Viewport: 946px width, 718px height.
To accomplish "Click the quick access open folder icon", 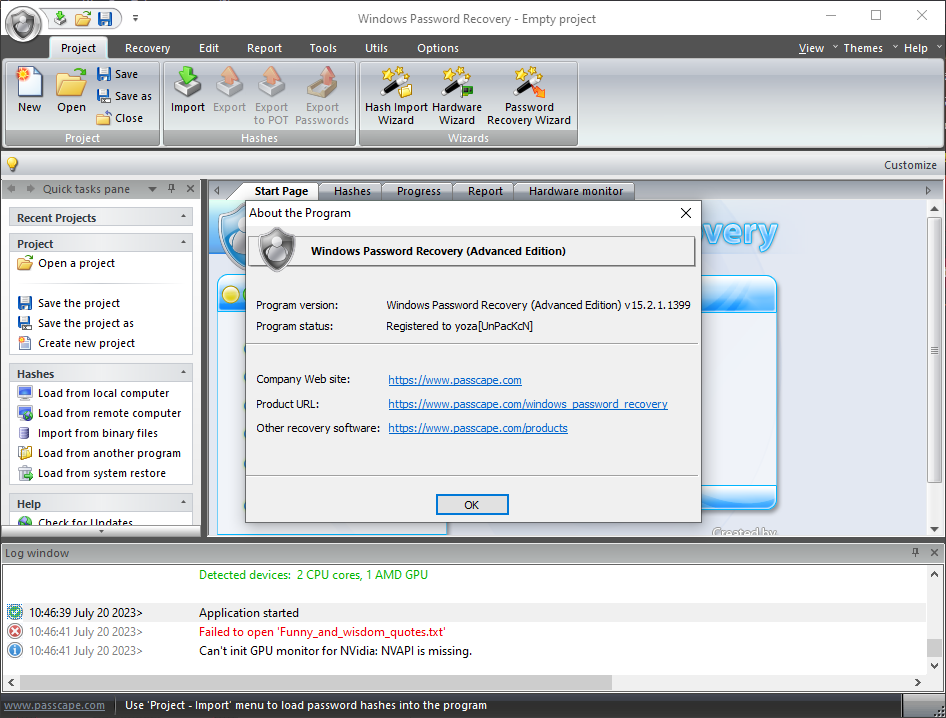I will (x=83, y=19).
